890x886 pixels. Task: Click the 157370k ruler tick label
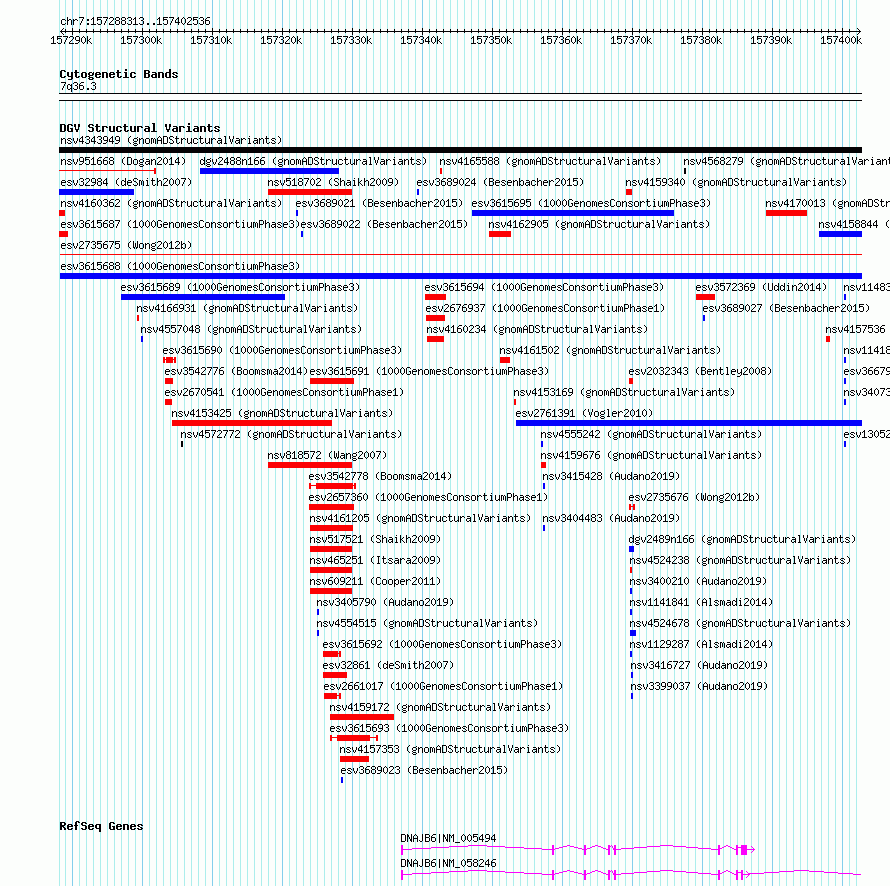[631, 40]
